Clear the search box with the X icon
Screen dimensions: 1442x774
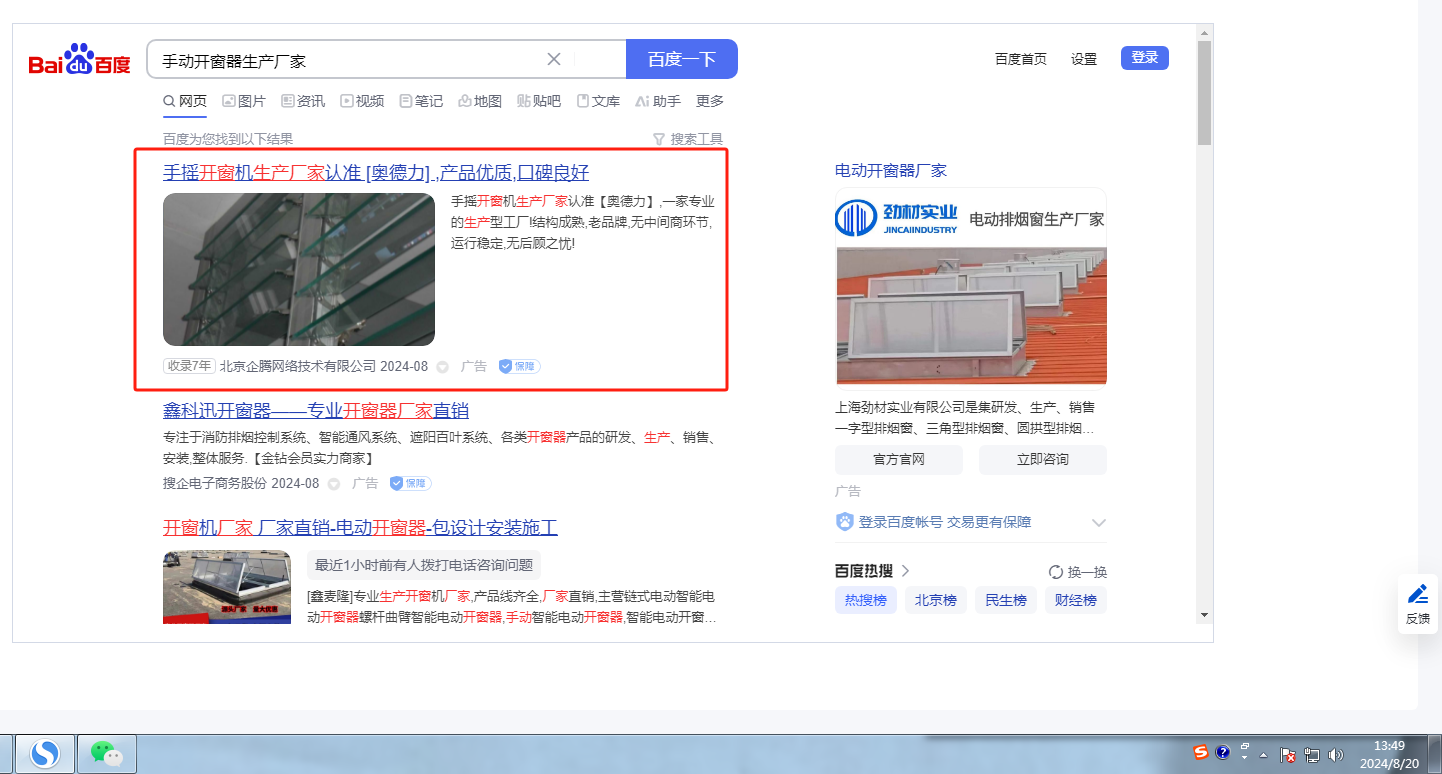coord(554,59)
